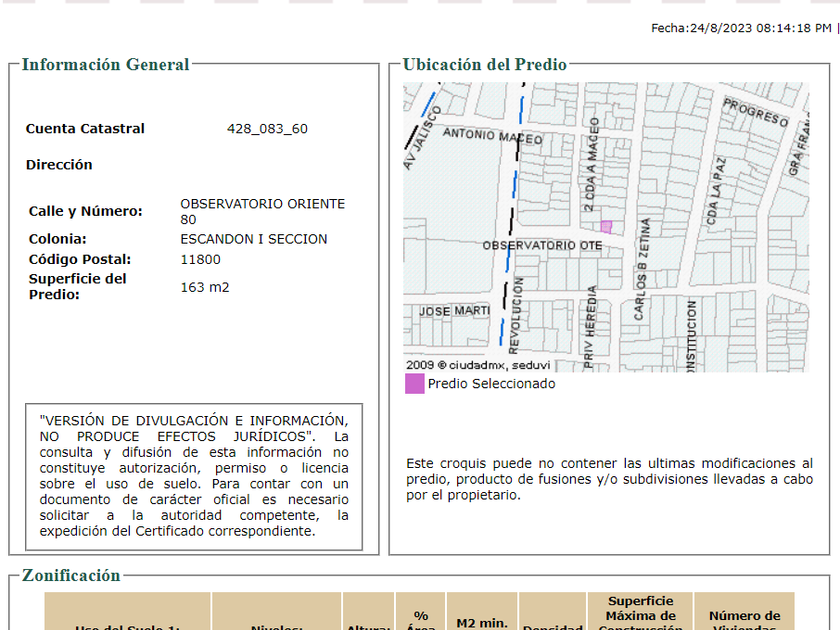This screenshot has width=840, height=630.
Task: Click the Información General section heading
Action: point(106,64)
